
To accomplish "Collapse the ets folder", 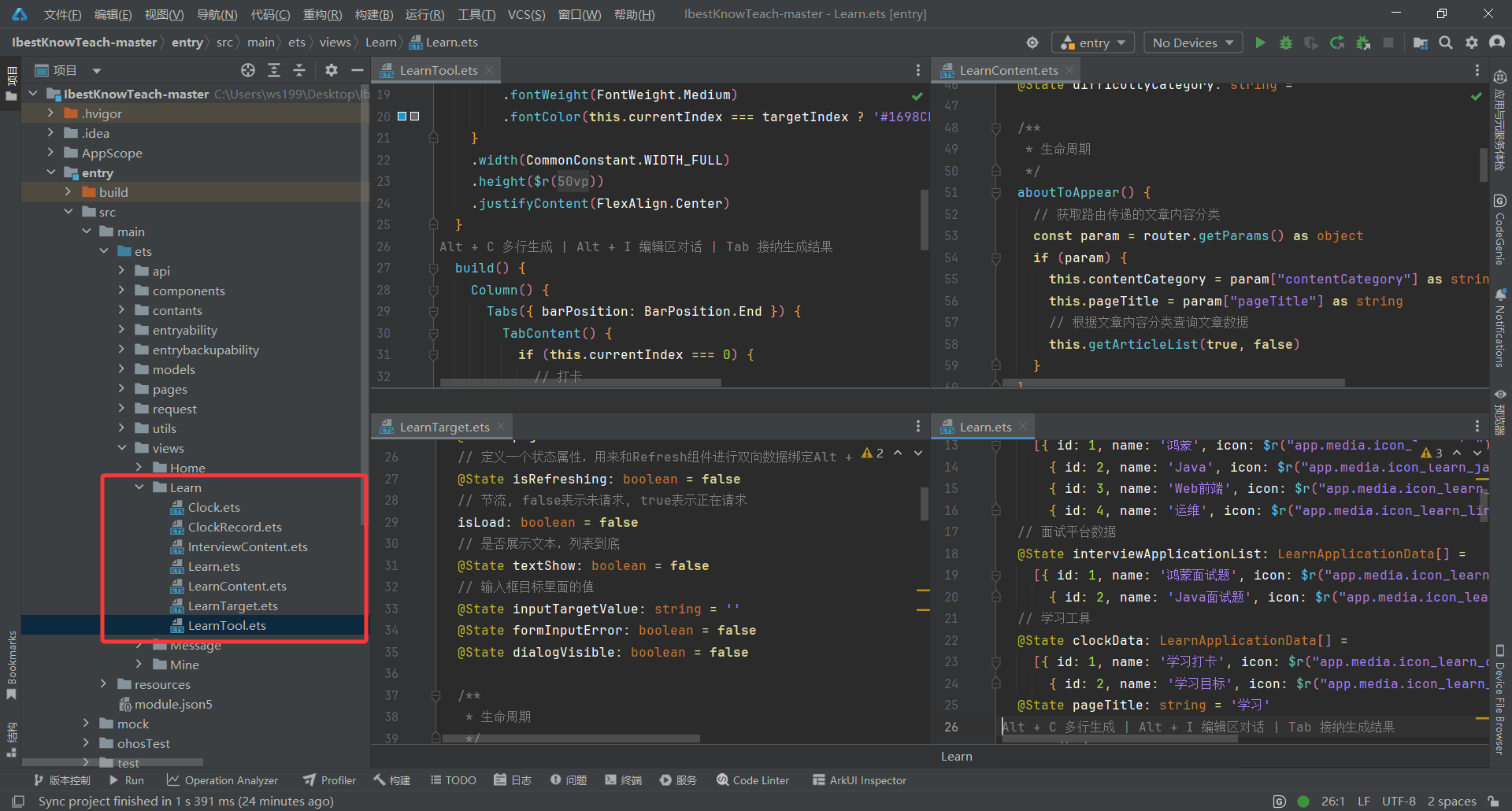I will click(x=104, y=251).
